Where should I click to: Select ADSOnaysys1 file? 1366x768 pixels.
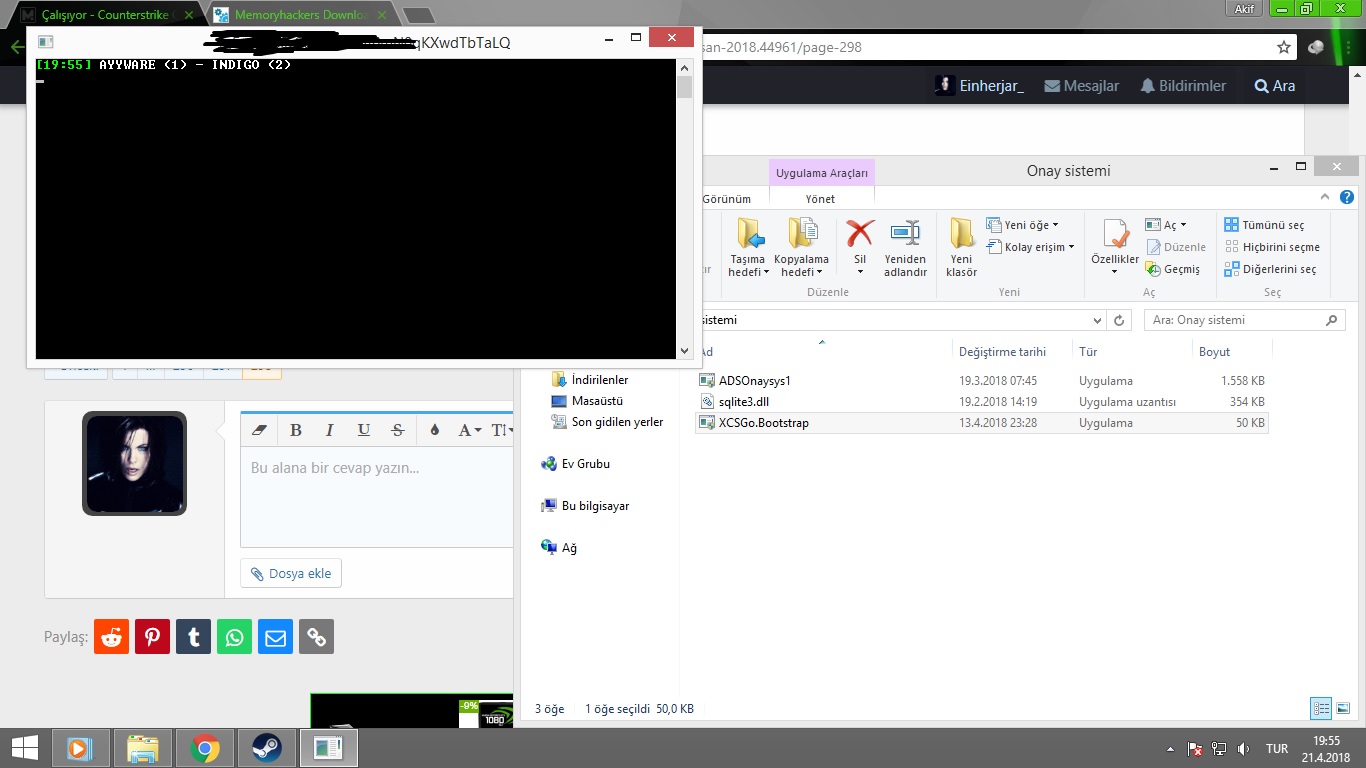pyautogui.click(x=755, y=381)
